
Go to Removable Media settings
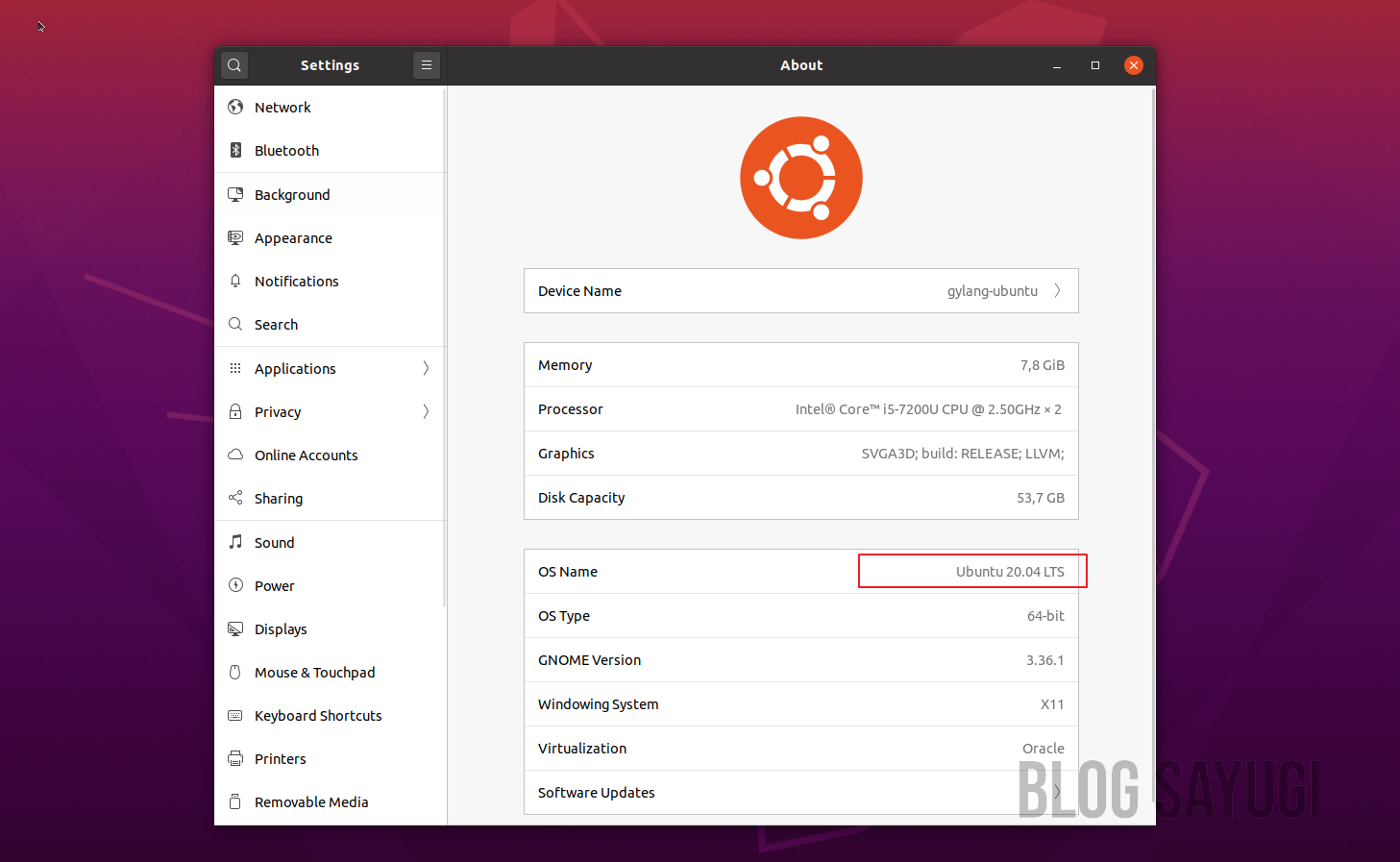click(x=330, y=802)
